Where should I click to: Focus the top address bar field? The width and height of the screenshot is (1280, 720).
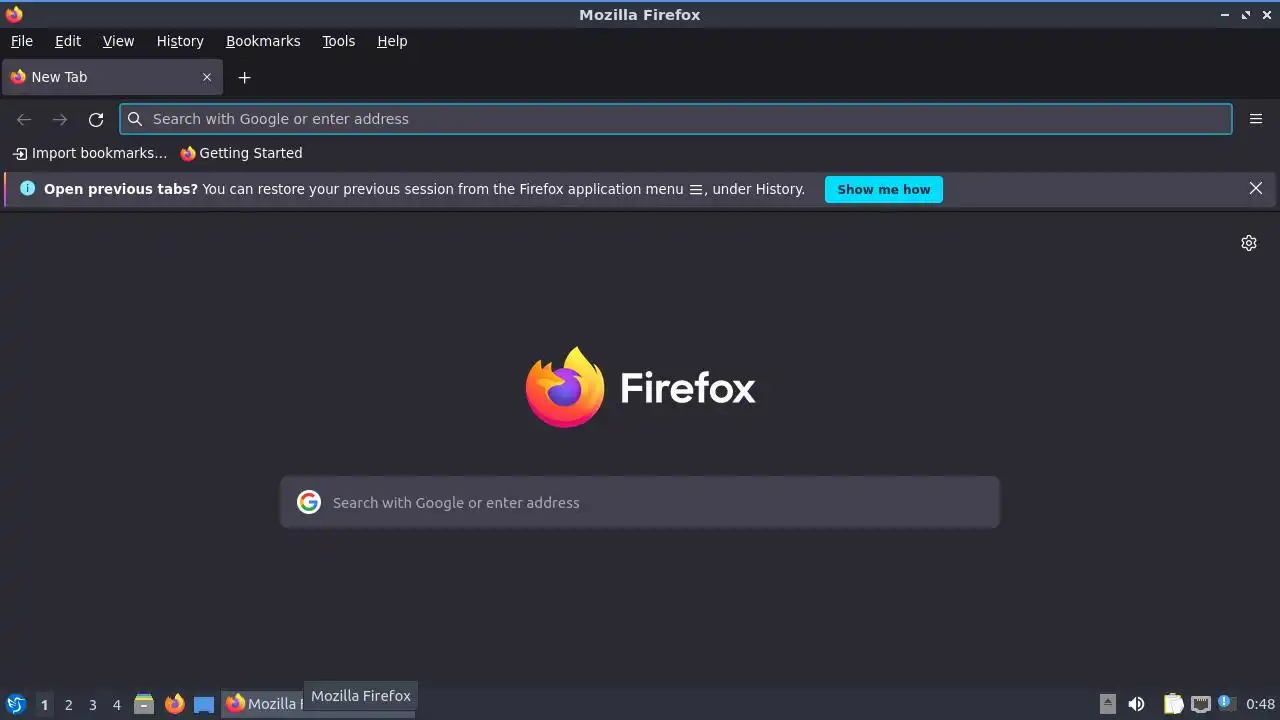pyautogui.click(x=676, y=119)
